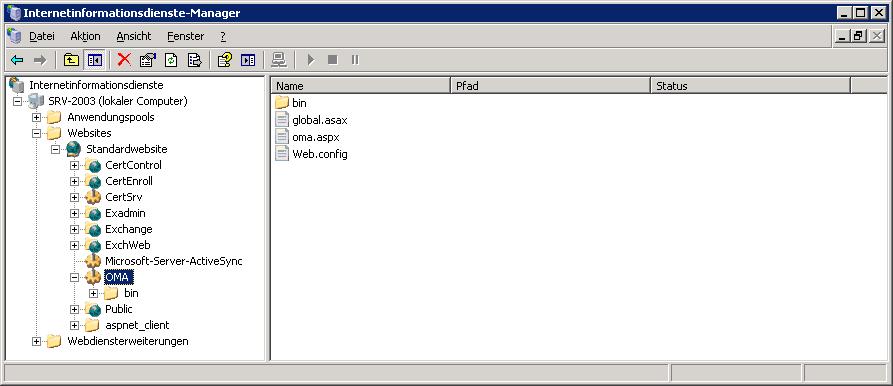The height and width of the screenshot is (386, 893).
Task: Sort by the Name column header
Action: click(361, 86)
